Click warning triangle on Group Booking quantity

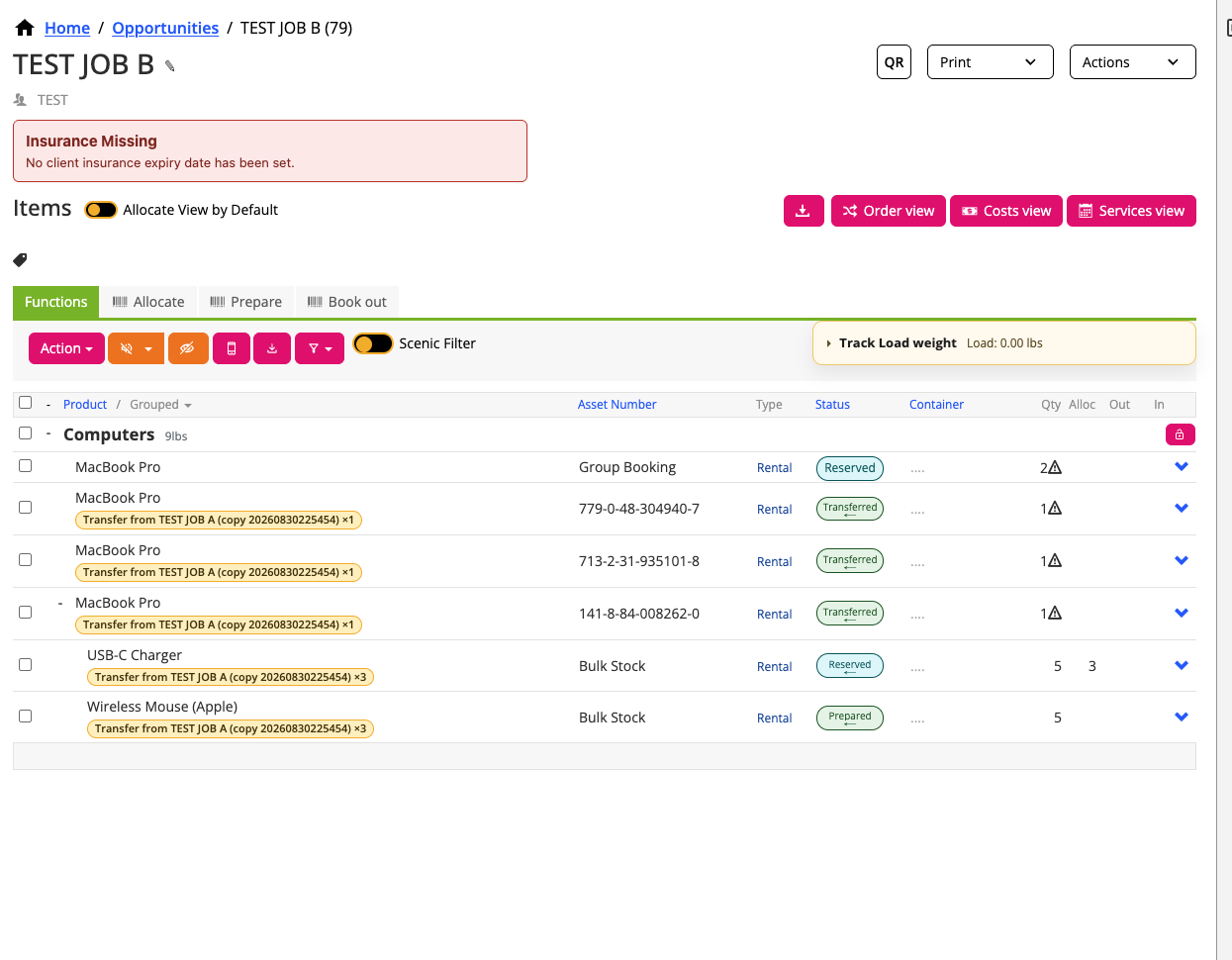pos(1055,467)
